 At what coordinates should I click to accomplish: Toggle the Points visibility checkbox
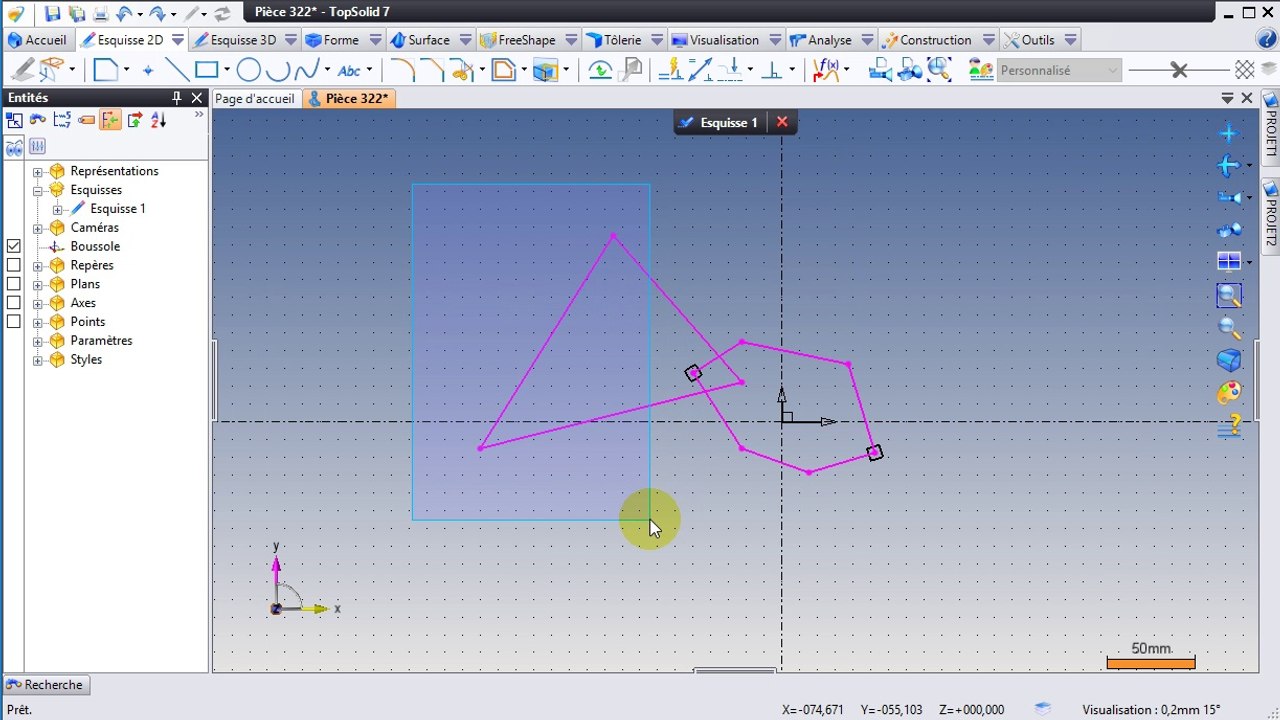coord(14,322)
